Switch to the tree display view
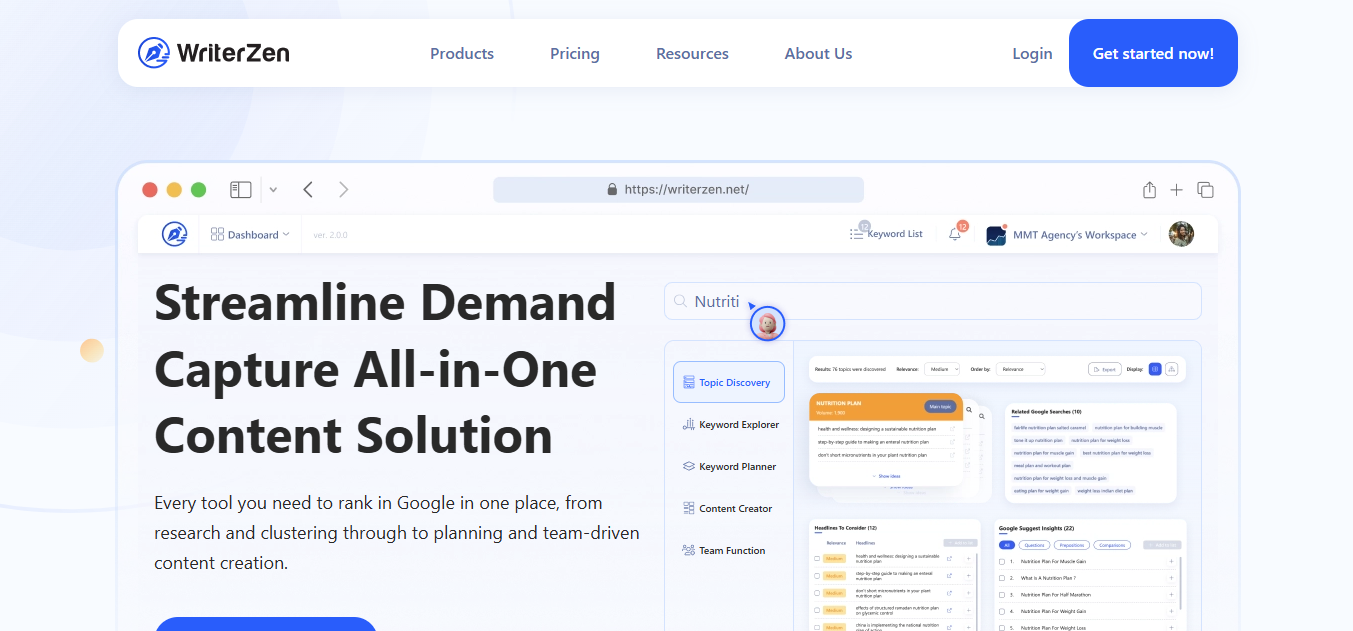The image size is (1353, 631). (x=1171, y=369)
